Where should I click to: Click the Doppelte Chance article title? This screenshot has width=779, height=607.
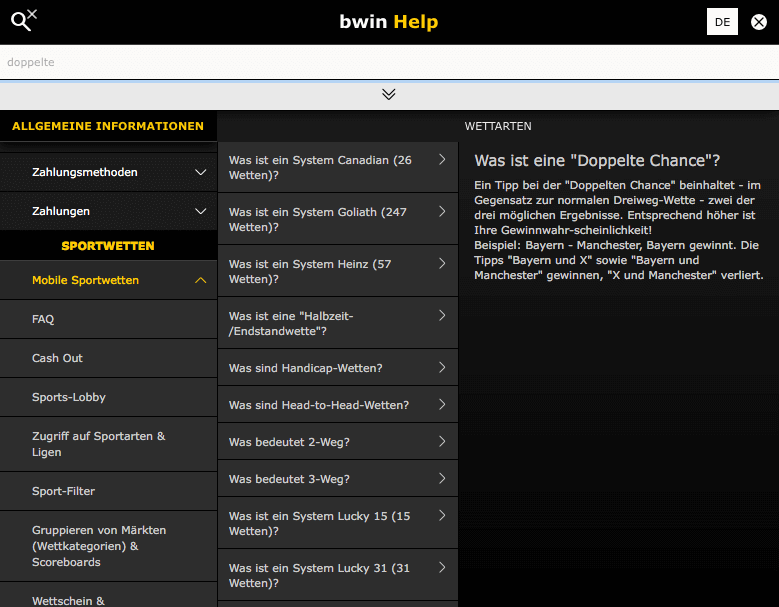coord(597,160)
